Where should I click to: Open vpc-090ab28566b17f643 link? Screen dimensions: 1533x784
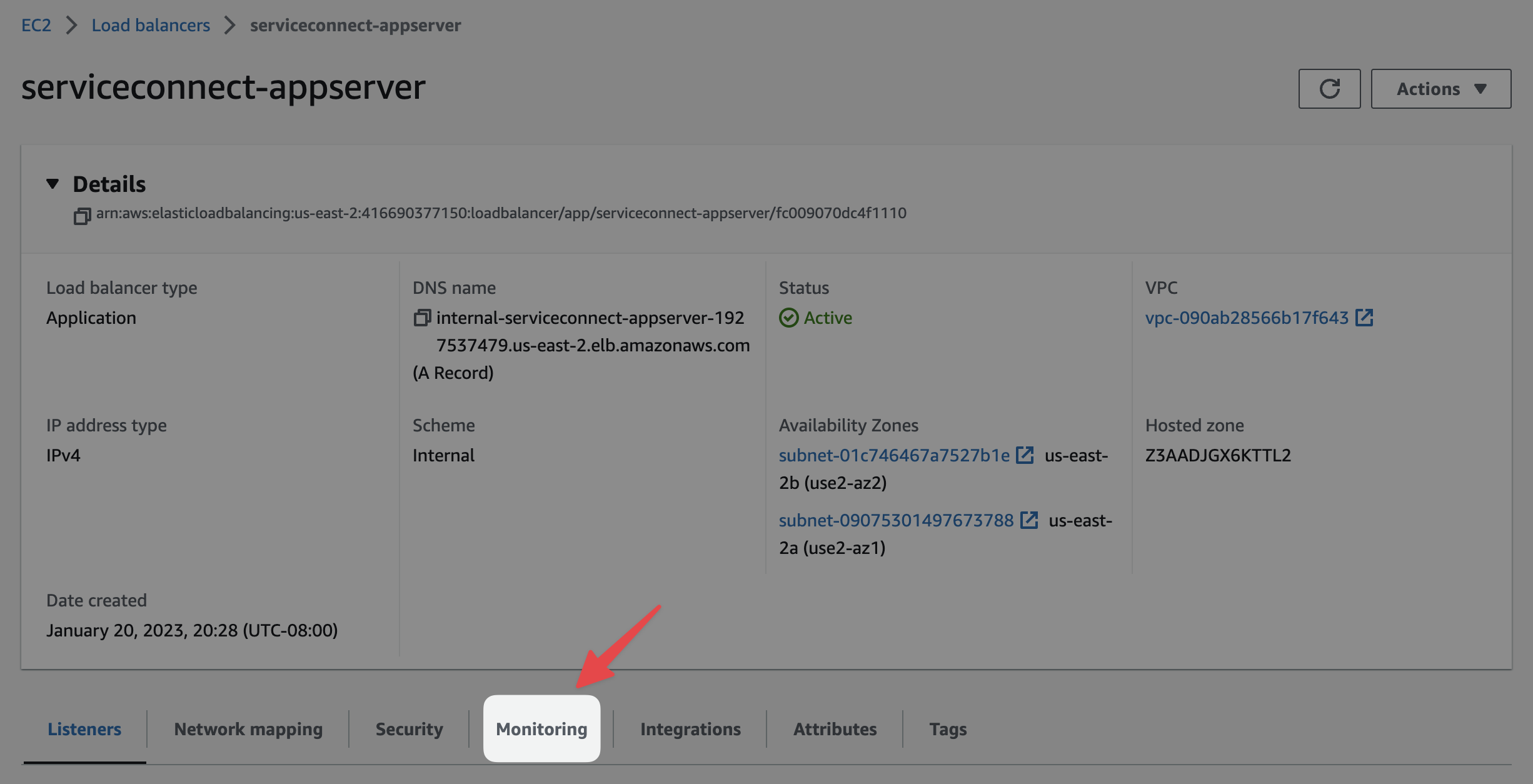(x=1247, y=318)
